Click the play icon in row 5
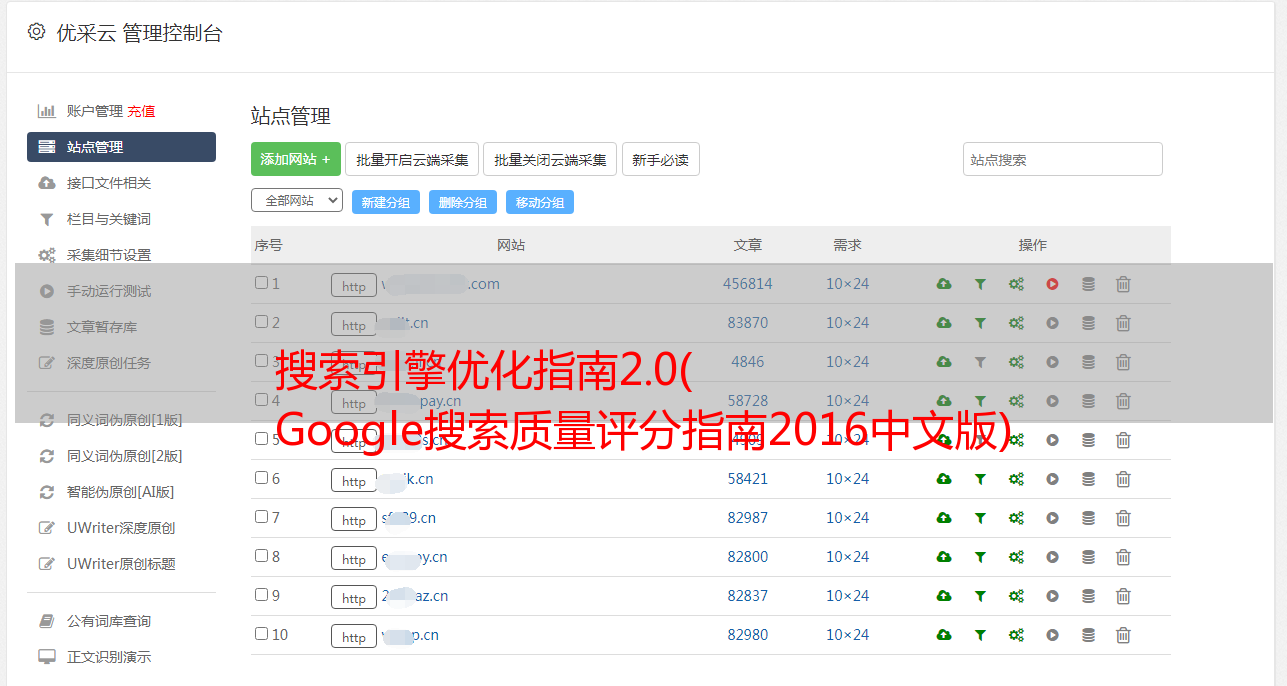 pyautogui.click(x=1052, y=440)
